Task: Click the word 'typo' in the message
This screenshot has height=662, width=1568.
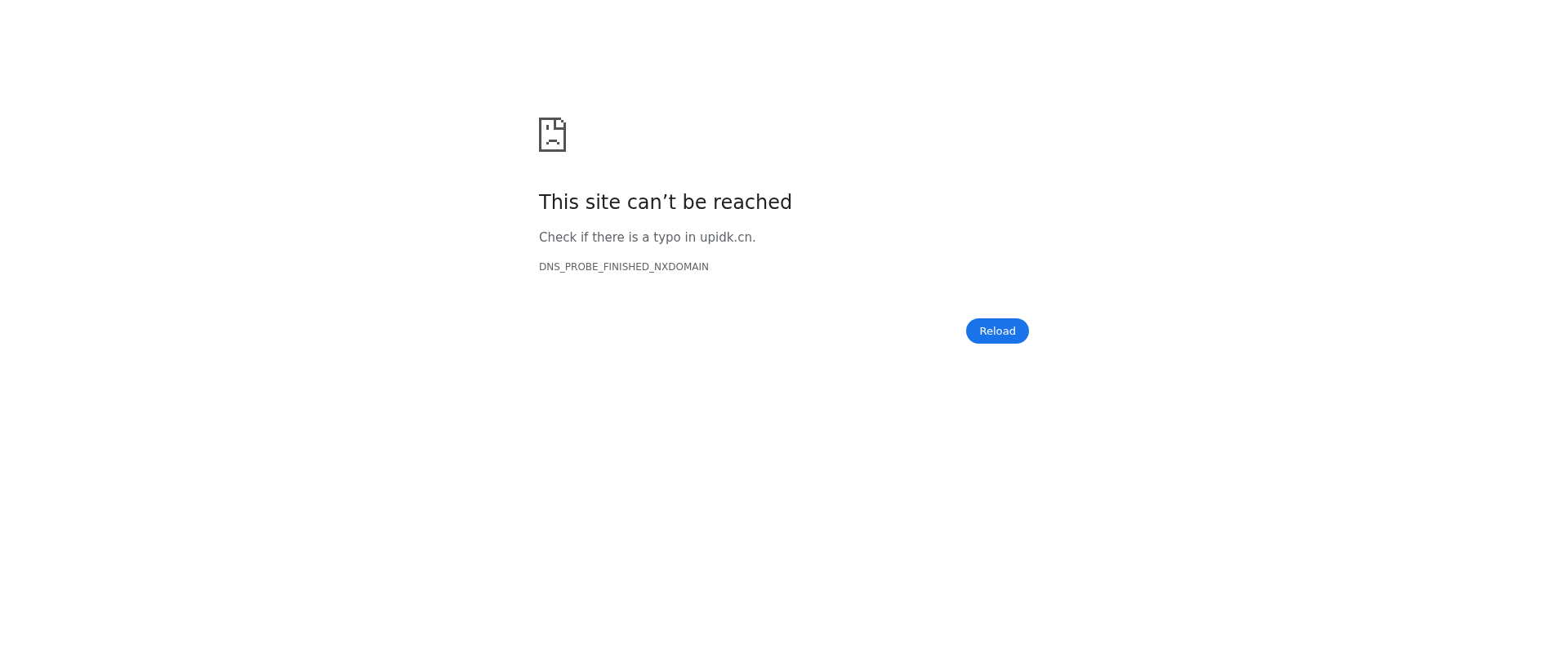Action: [667, 238]
